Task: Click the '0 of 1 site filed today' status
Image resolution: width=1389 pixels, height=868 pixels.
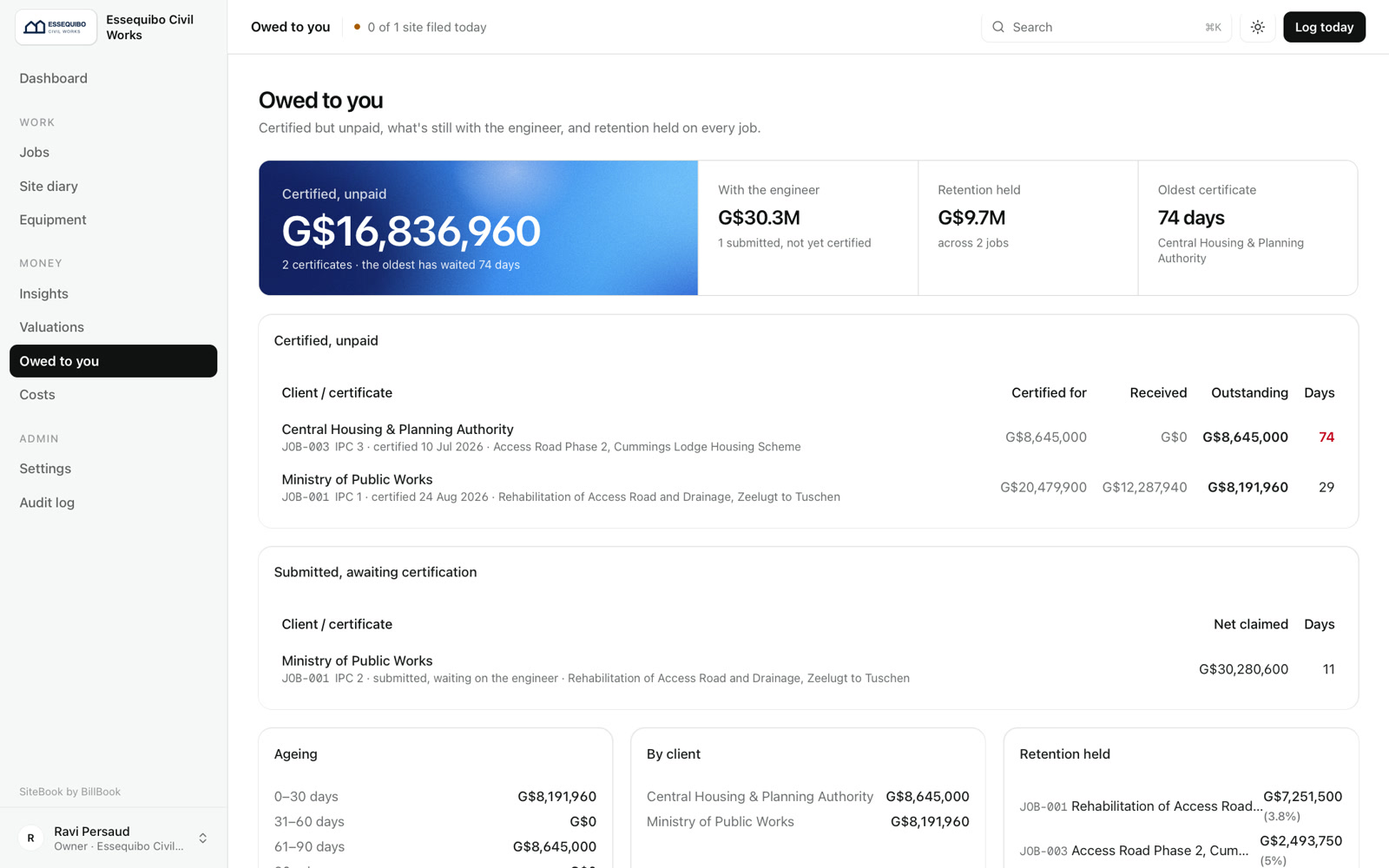Action: (x=420, y=27)
